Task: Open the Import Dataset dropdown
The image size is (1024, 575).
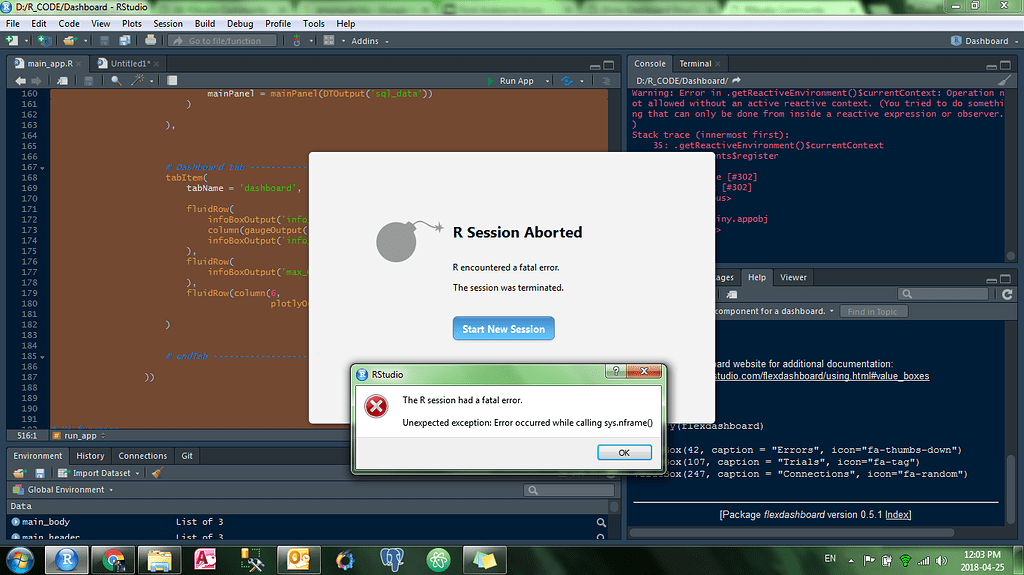Action: pyautogui.click(x=99, y=473)
